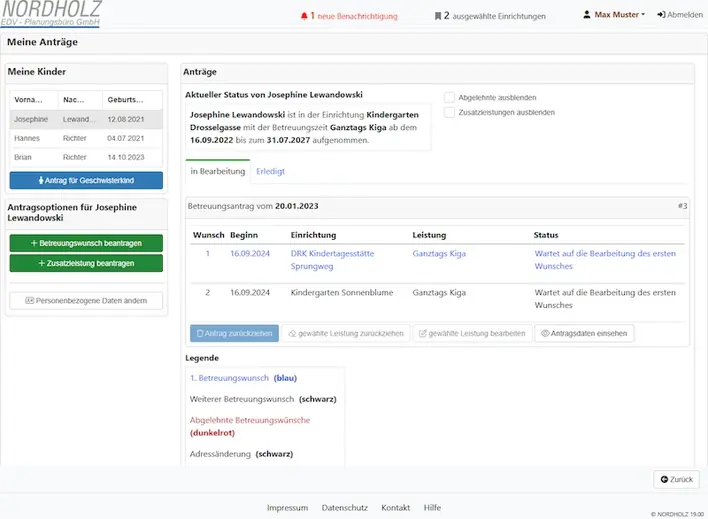Enable Abgelehnte ausblenden checkbox

click(449, 97)
